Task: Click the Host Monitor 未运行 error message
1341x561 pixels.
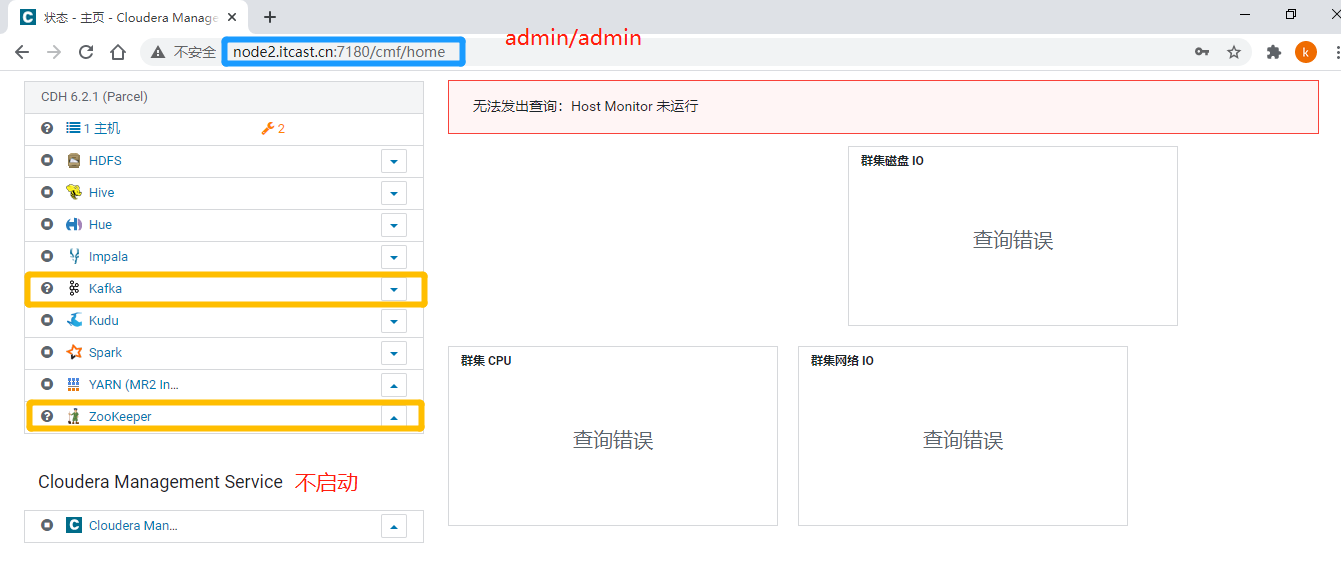Action: (x=585, y=106)
